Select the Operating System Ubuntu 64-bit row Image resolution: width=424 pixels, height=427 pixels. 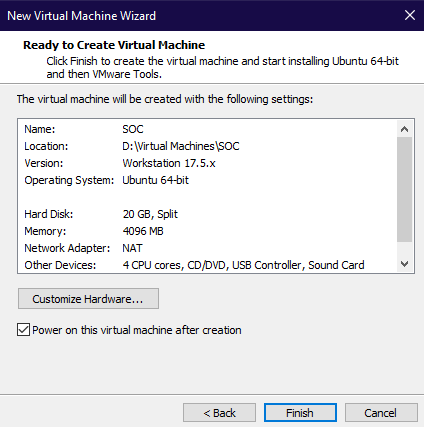click(207, 180)
